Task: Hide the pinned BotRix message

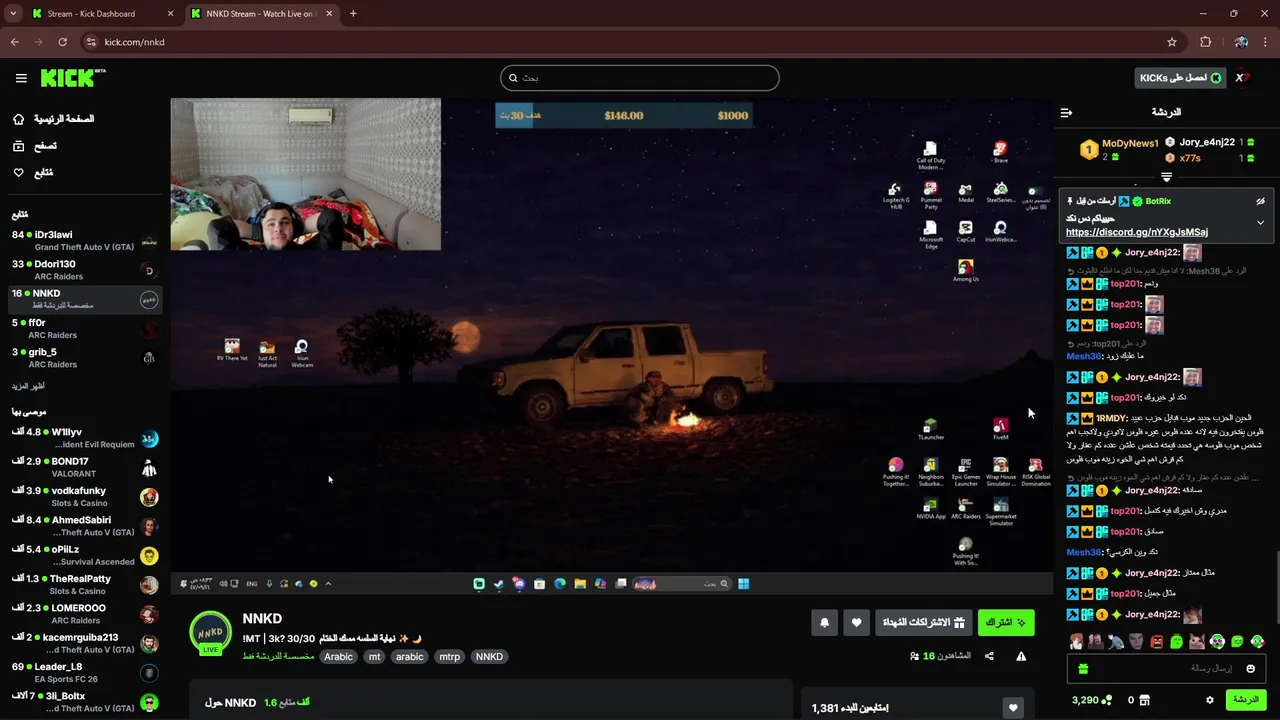Action: [x=1260, y=201]
